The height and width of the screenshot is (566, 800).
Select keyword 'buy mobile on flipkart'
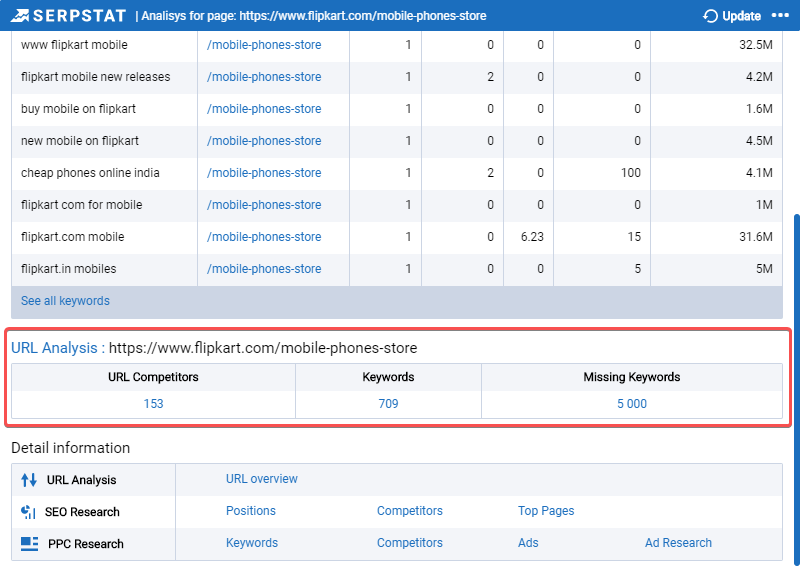78,109
